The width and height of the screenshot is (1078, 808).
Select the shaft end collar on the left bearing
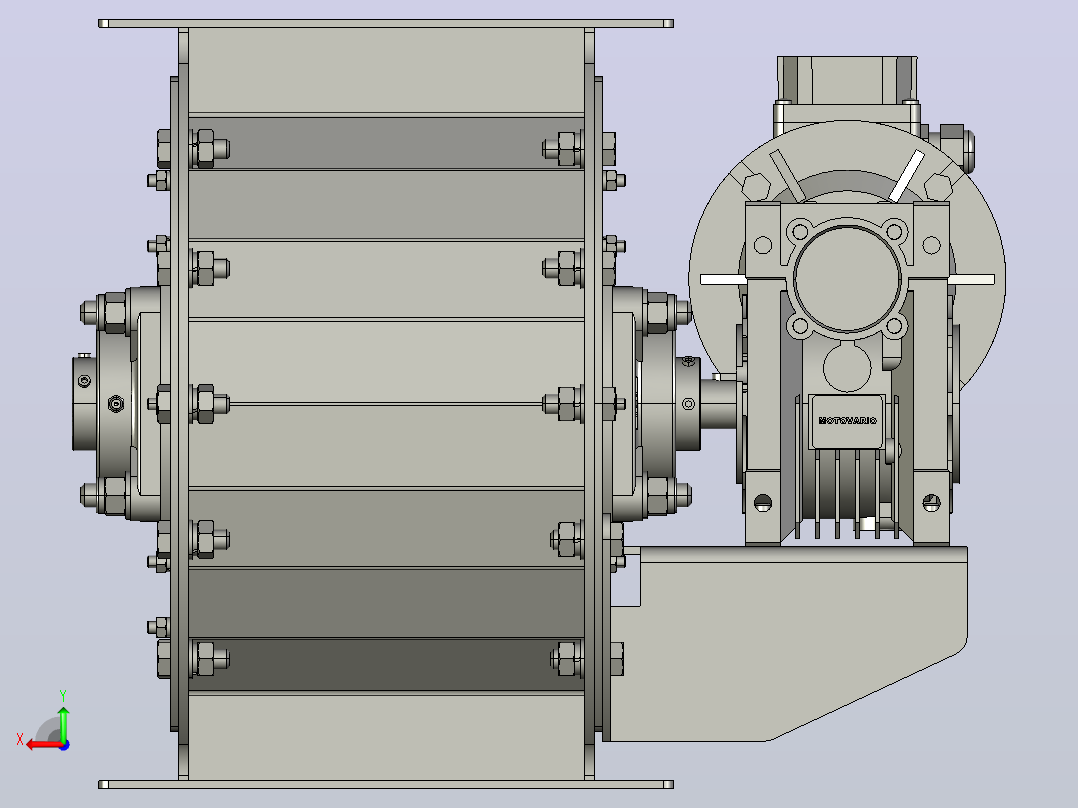pyautogui.click(x=86, y=402)
